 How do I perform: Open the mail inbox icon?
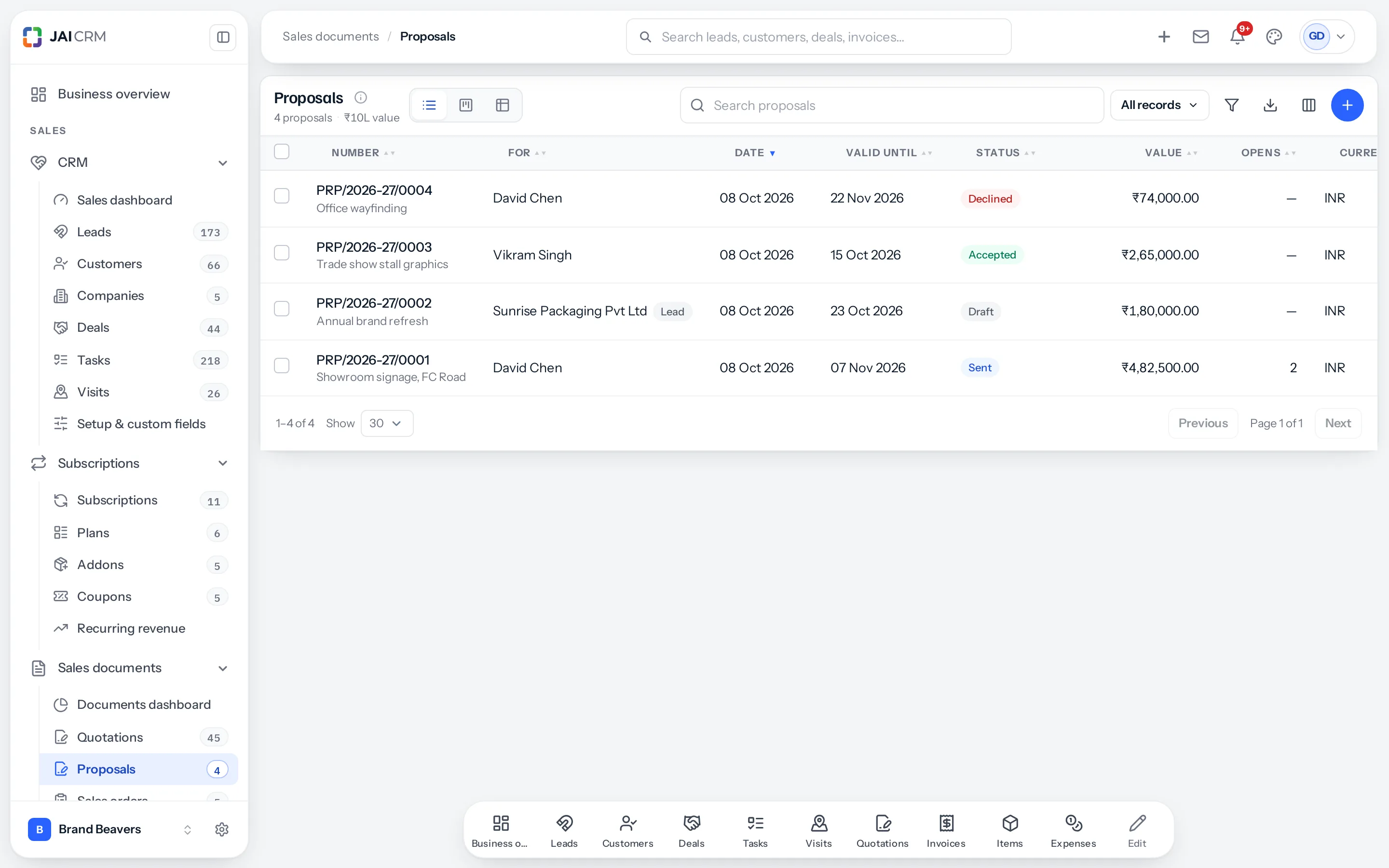1201,37
